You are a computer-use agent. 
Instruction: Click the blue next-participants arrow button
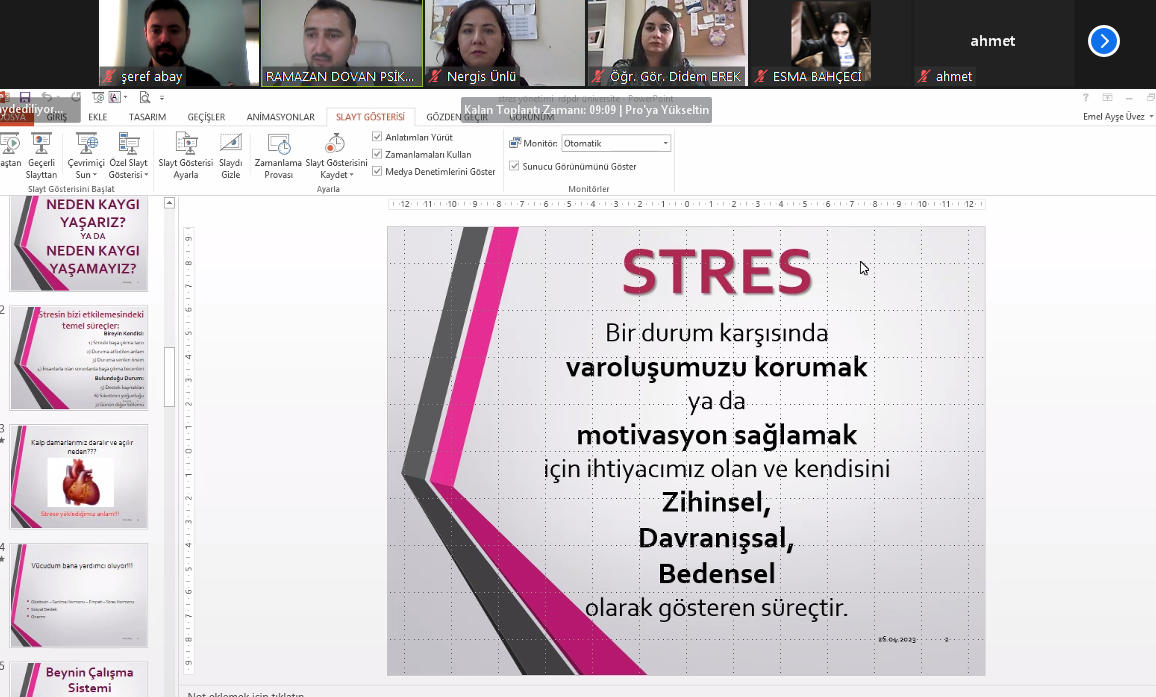click(1104, 41)
